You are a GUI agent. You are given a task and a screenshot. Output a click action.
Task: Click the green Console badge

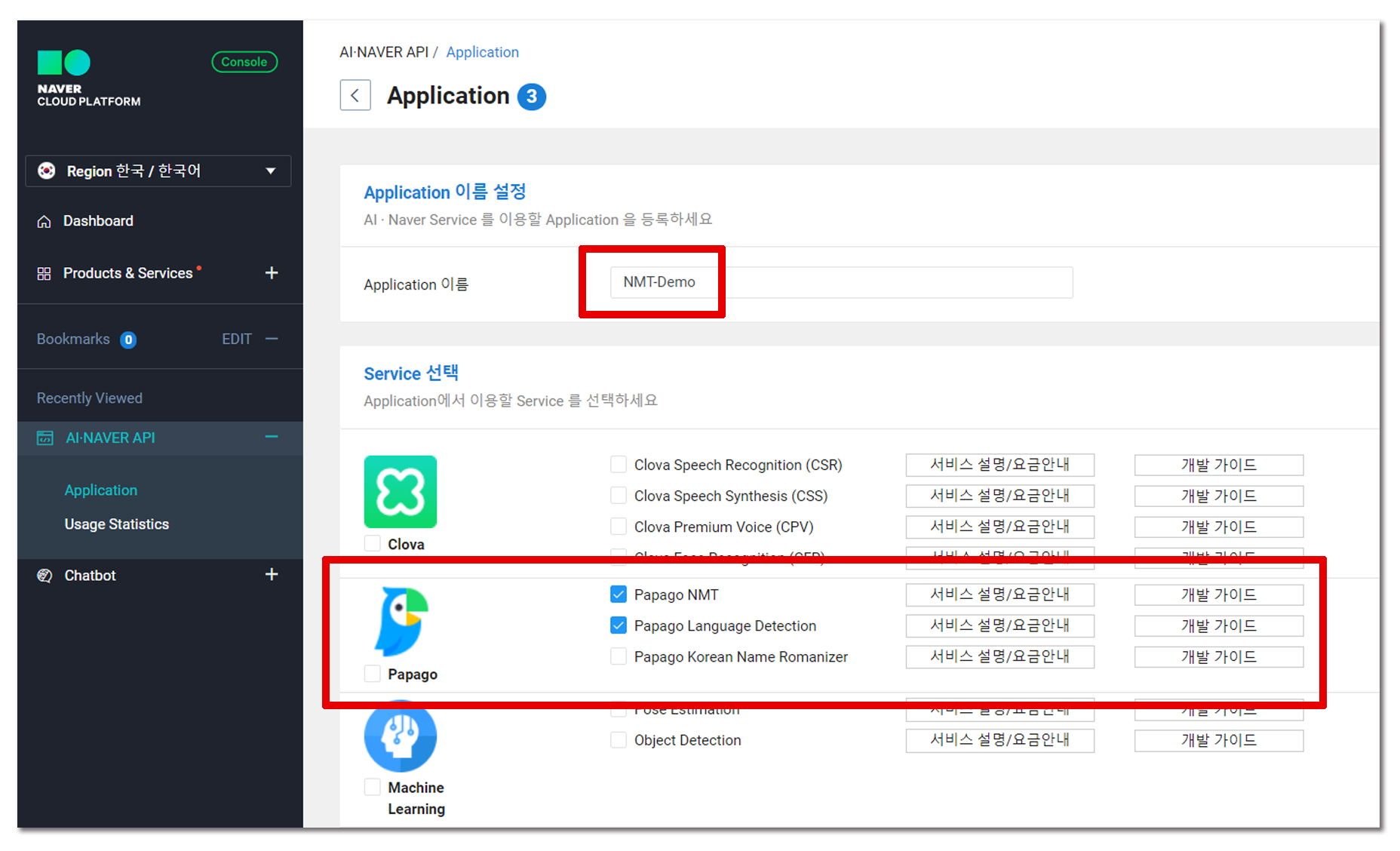tap(244, 62)
